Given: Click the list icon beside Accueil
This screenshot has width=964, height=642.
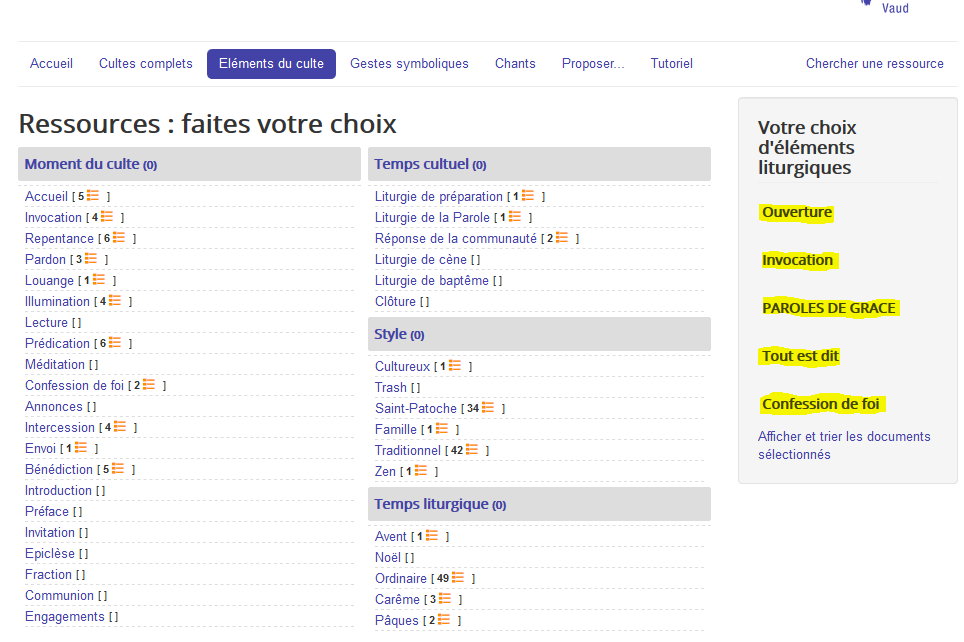Looking at the screenshot, I should (93, 196).
